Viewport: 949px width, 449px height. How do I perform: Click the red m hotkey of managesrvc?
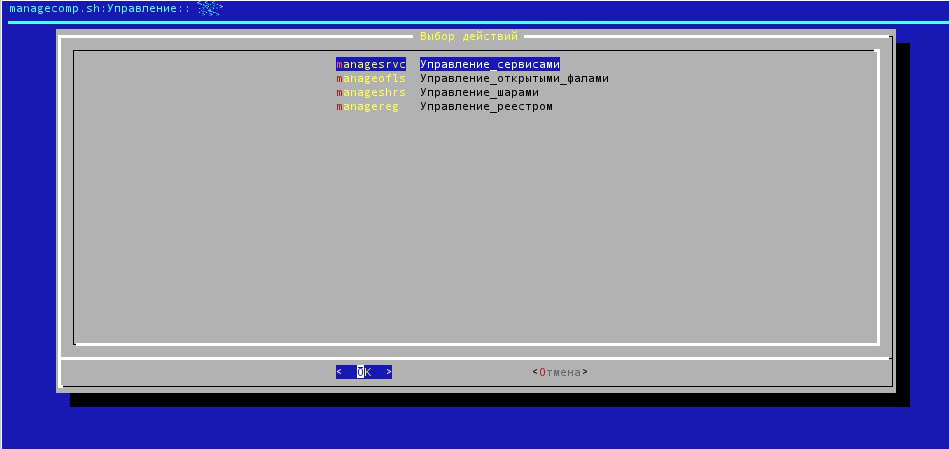point(340,64)
